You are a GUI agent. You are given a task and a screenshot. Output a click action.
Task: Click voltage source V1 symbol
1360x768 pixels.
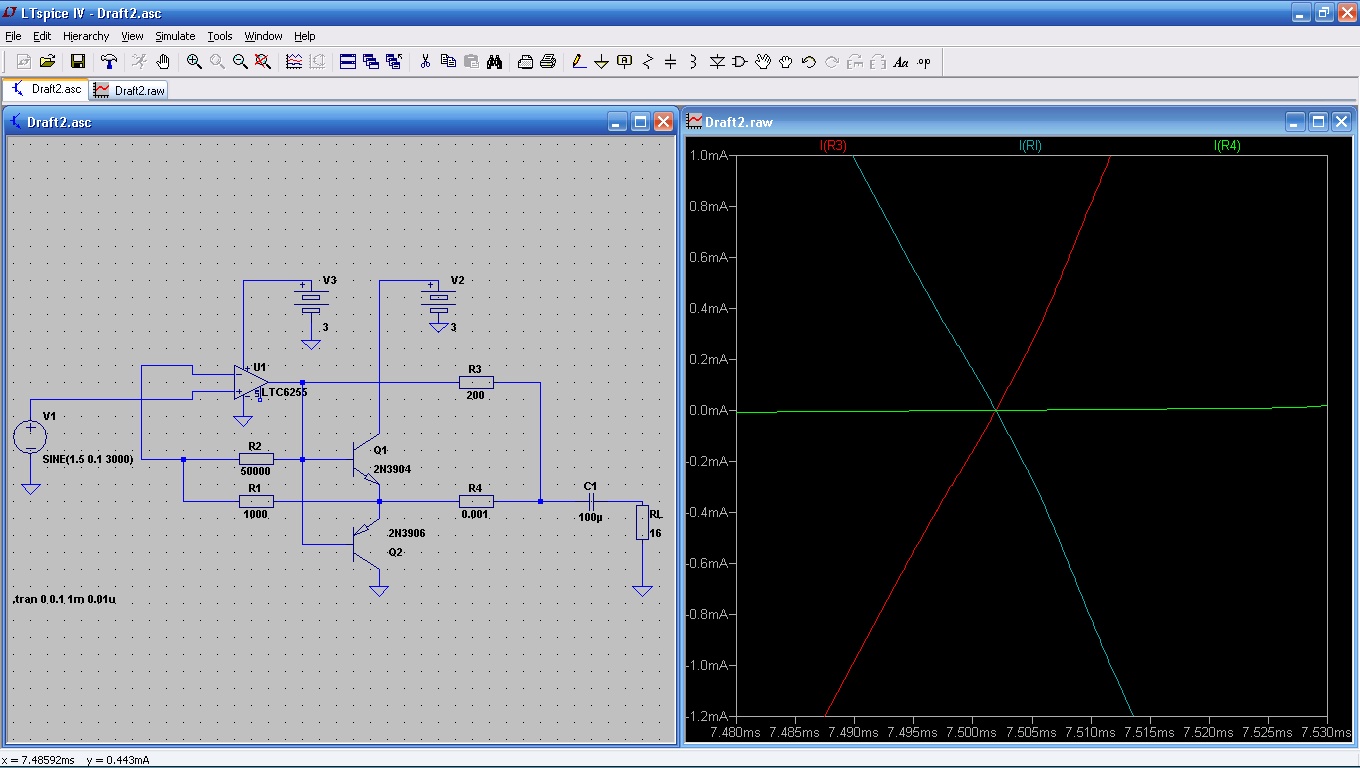pyautogui.click(x=30, y=436)
